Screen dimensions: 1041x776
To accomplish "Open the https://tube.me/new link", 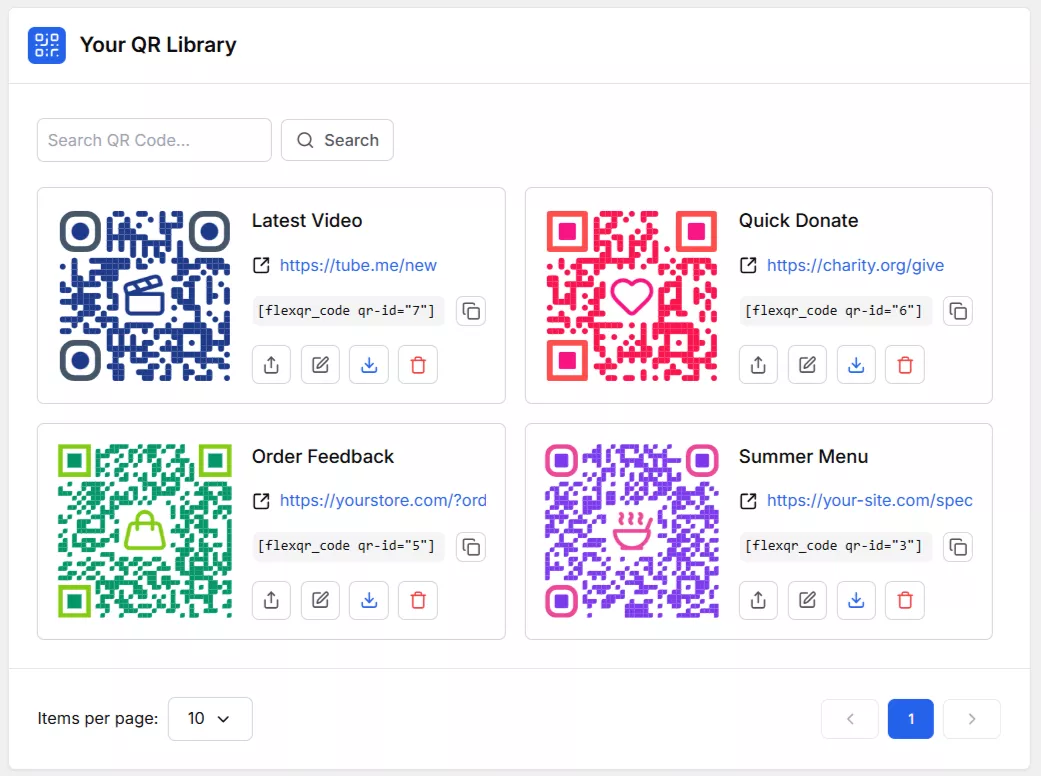I will [x=358, y=266].
